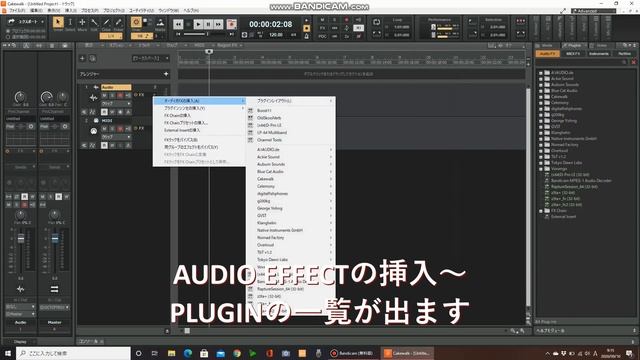Pause the transport
The width and height of the screenshot is (640, 360).
point(208,24)
